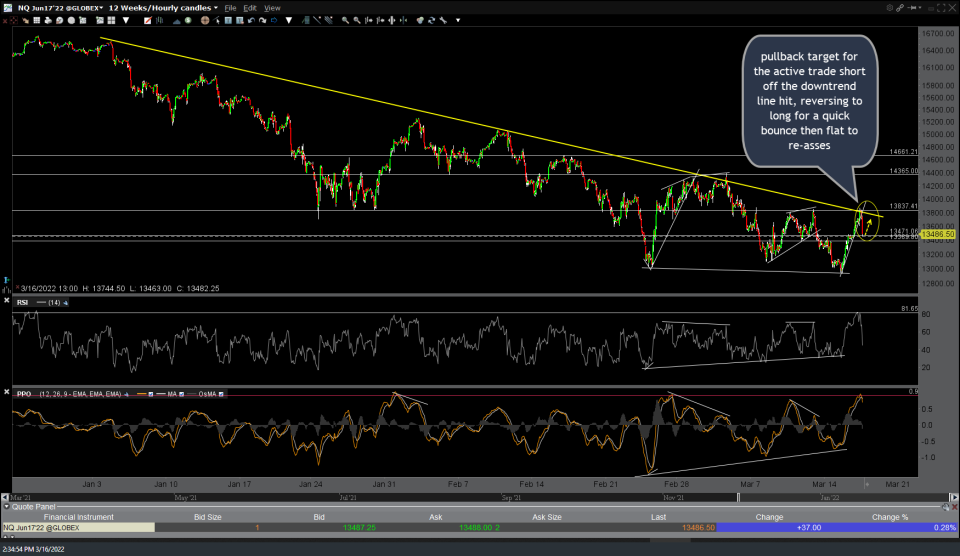Click the Ask Size column header
The image size is (960, 556).
click(547, 517)
